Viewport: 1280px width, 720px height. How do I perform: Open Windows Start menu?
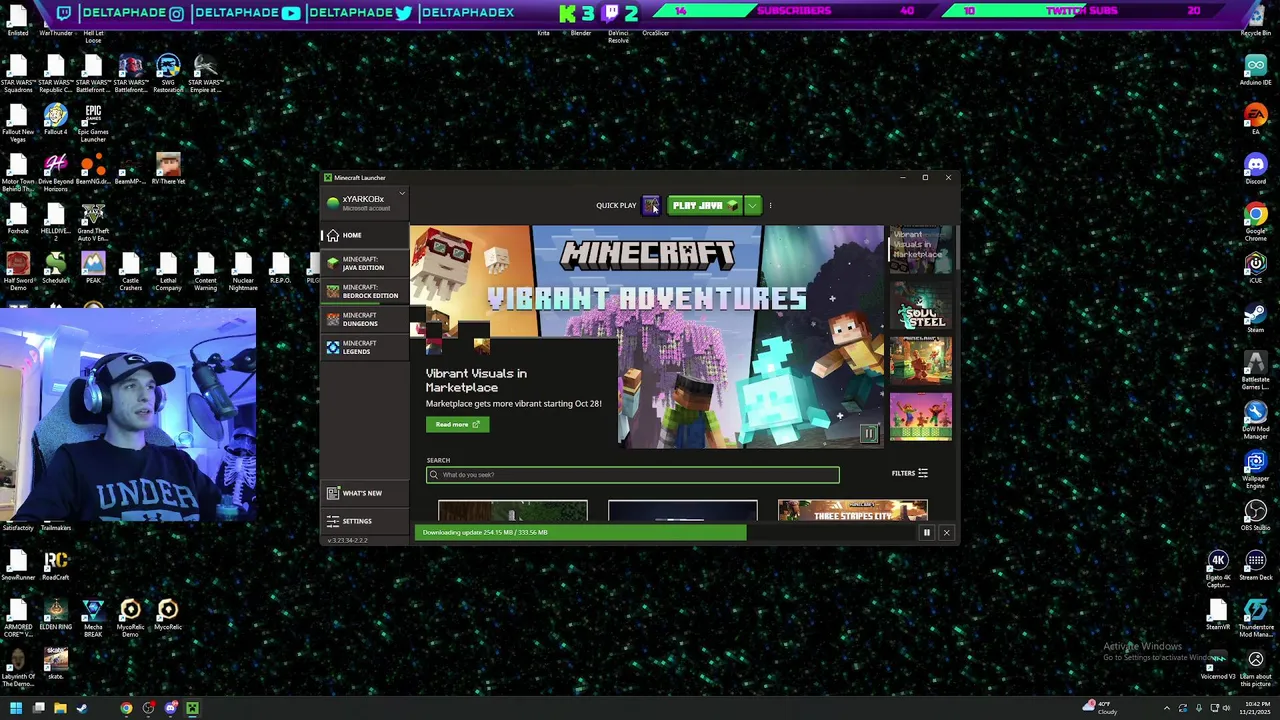click(16, 709)
